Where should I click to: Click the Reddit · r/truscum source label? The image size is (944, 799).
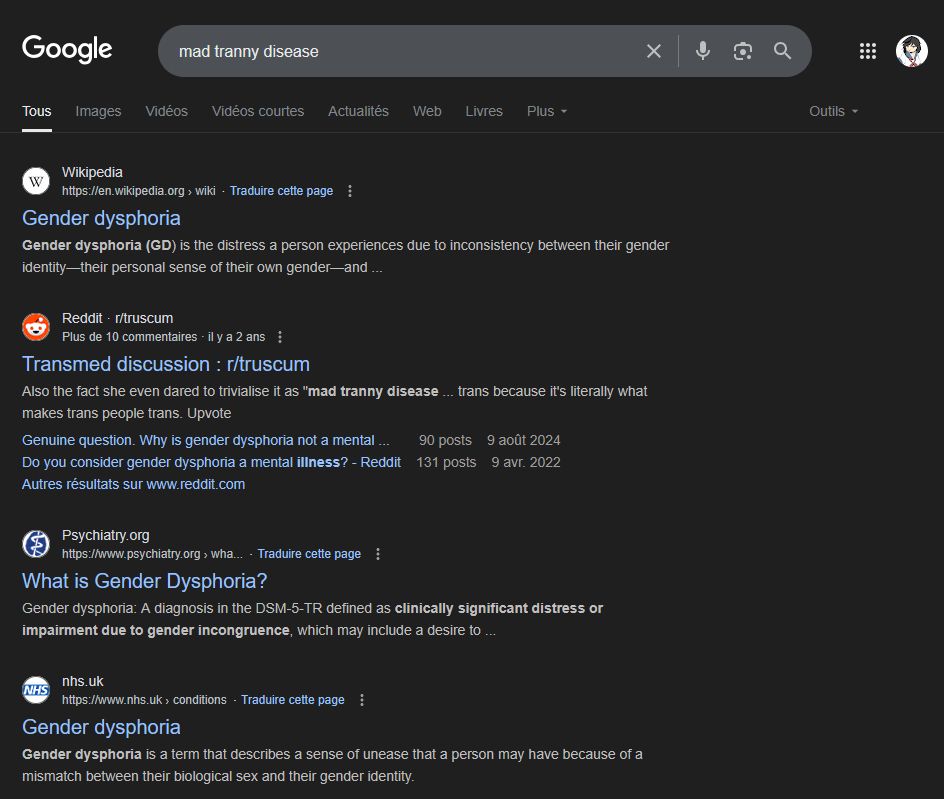pyautogui.click(x=117, y=318)
